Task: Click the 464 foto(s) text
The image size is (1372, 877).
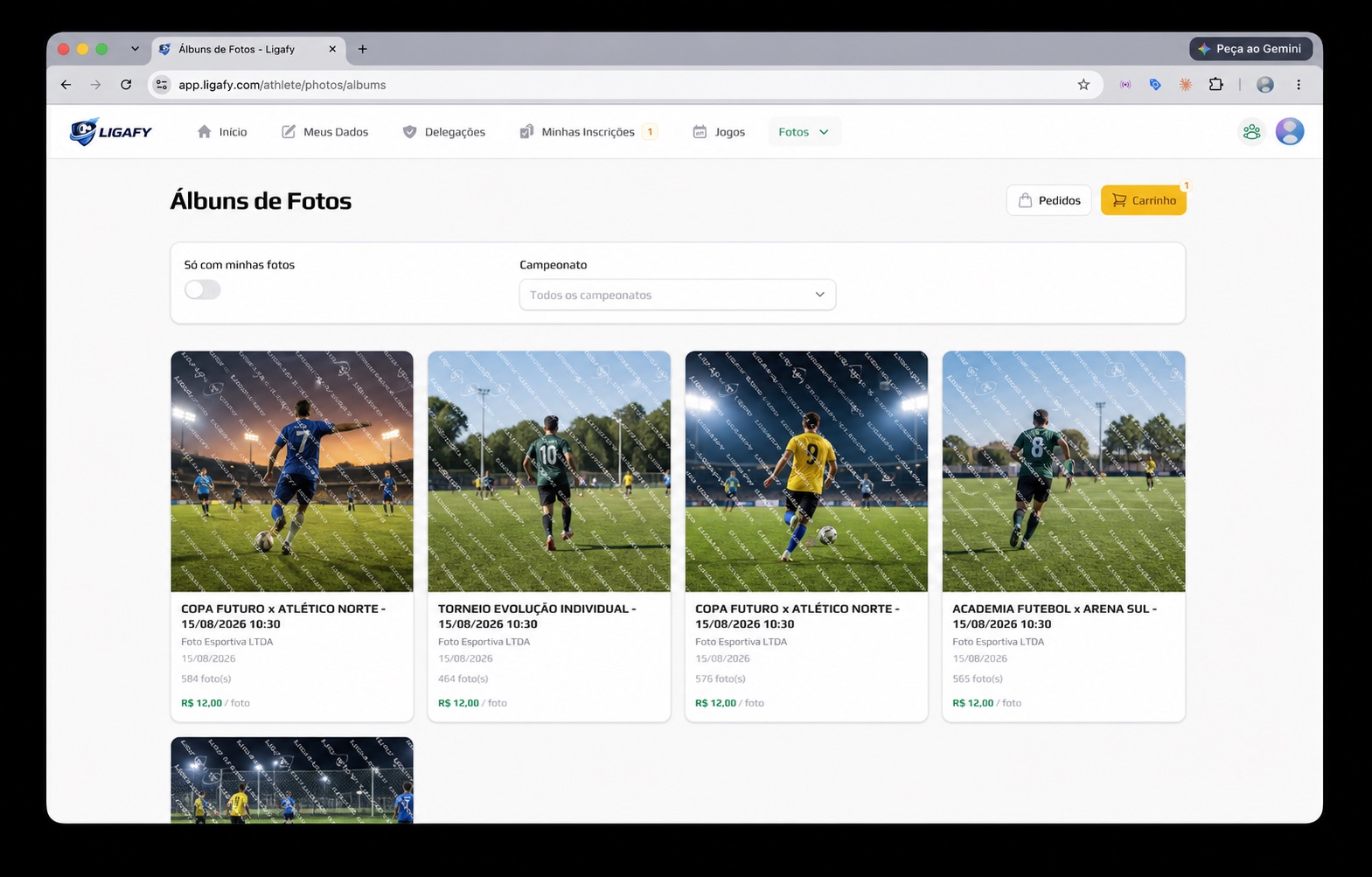Action: [x=463, y=679]
